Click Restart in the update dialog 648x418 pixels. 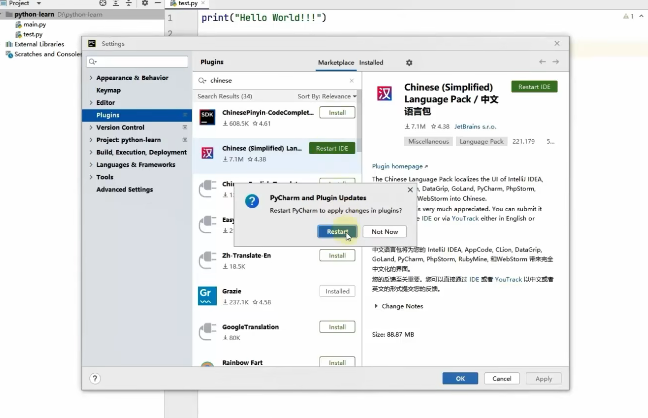point(337,232)
